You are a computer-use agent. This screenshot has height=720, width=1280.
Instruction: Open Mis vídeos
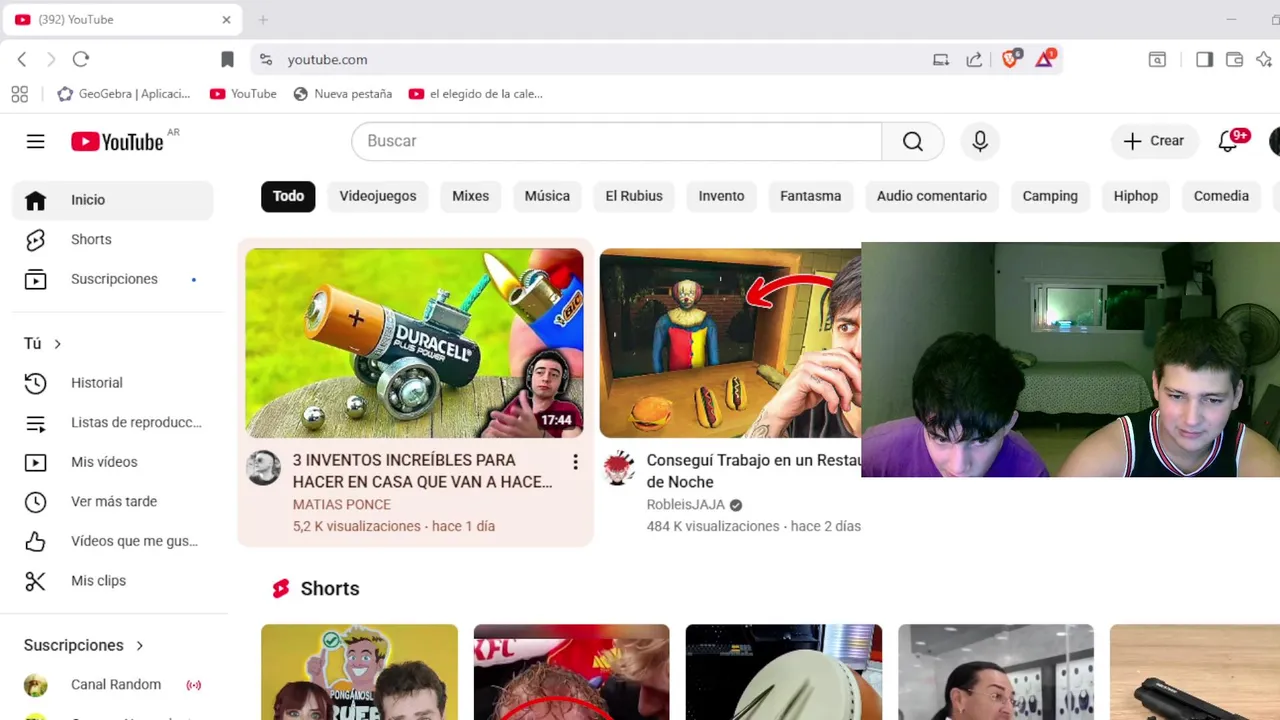click(x=113, y=462)
